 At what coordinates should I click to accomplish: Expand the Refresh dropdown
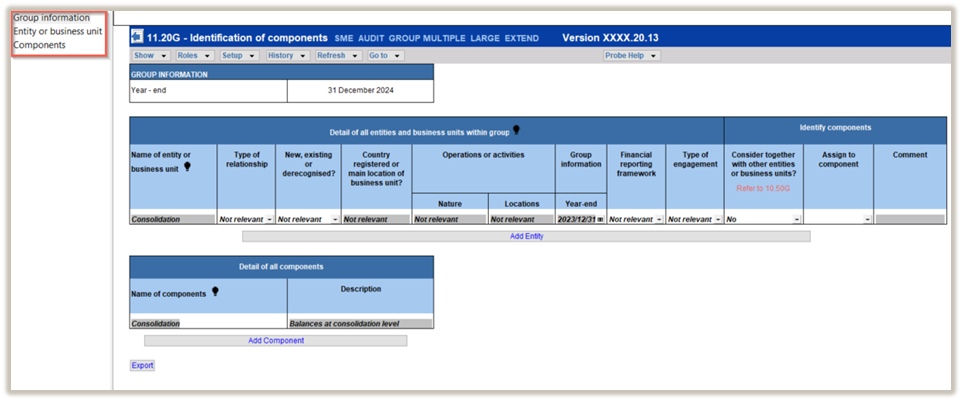tap(337, 56)
